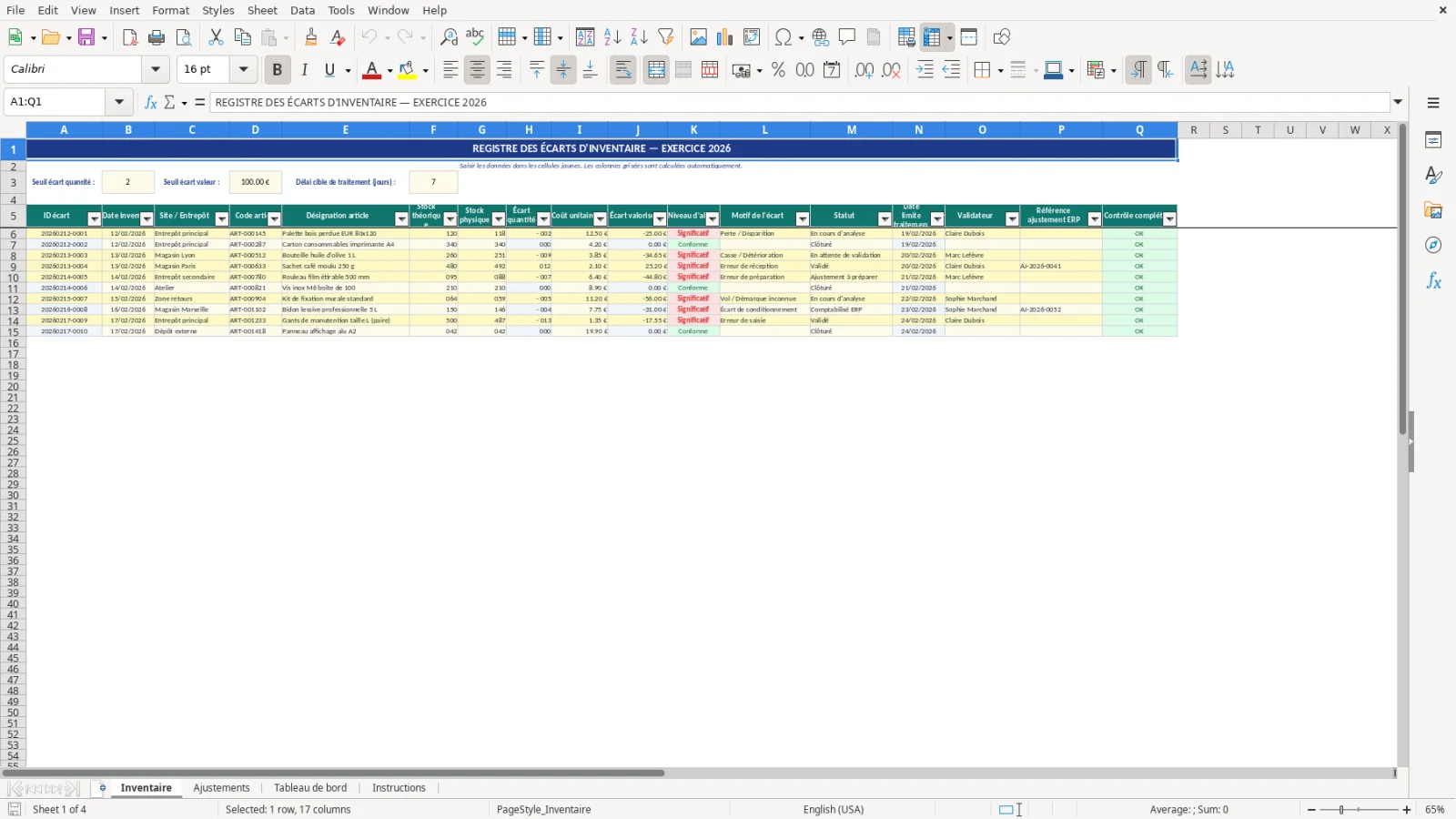Expand the formula bar
The width and height of the screenshot is (1456, 819).
point(1399,102)
